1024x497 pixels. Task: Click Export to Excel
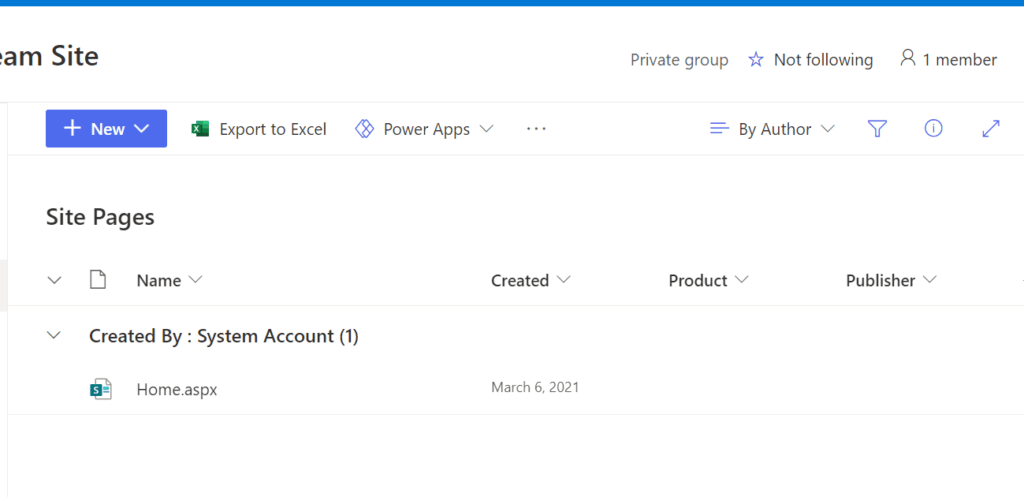pyautogui.click(x=272, y=129)
